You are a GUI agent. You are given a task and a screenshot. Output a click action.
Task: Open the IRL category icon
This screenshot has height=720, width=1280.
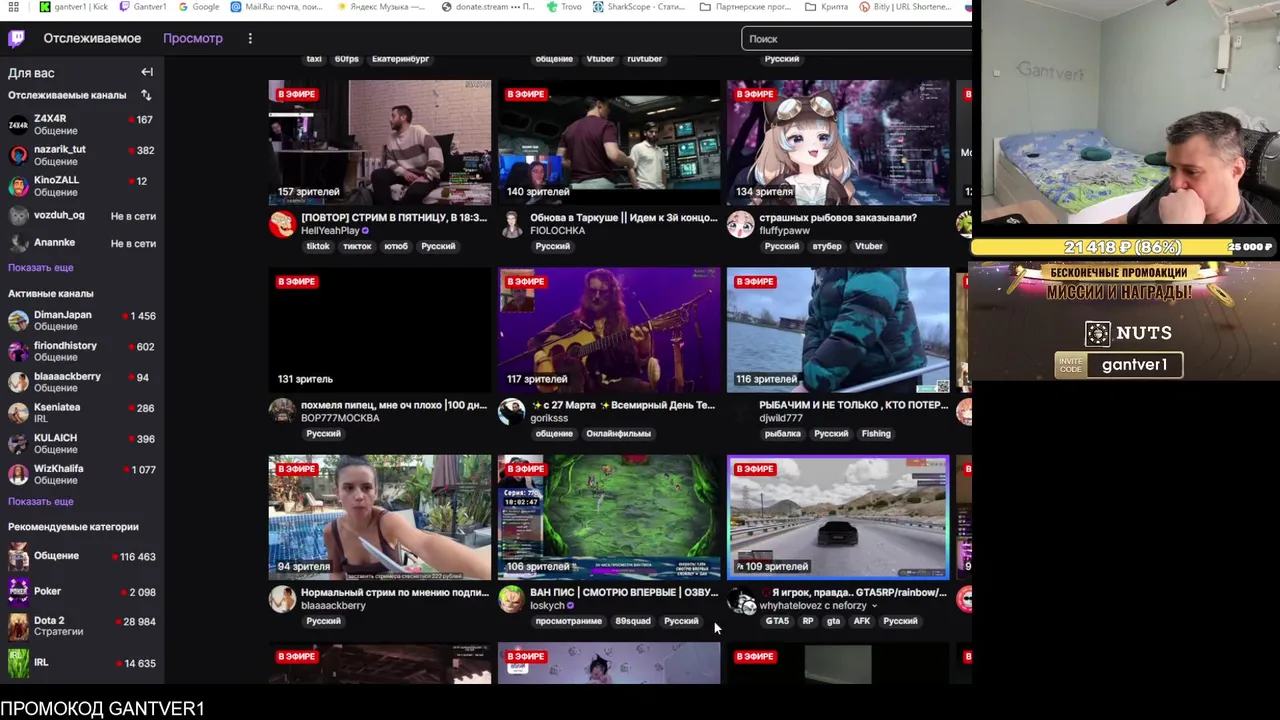[x=18, y=662]
